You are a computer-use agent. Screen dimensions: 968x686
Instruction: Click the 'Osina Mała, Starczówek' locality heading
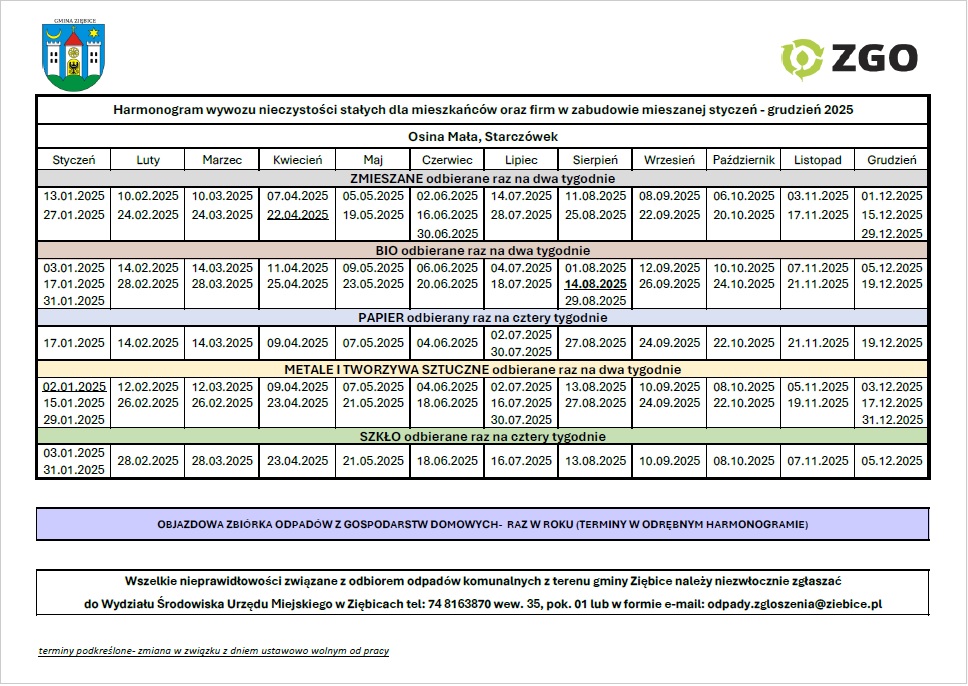pyautogui.click(x=483, y=136)
